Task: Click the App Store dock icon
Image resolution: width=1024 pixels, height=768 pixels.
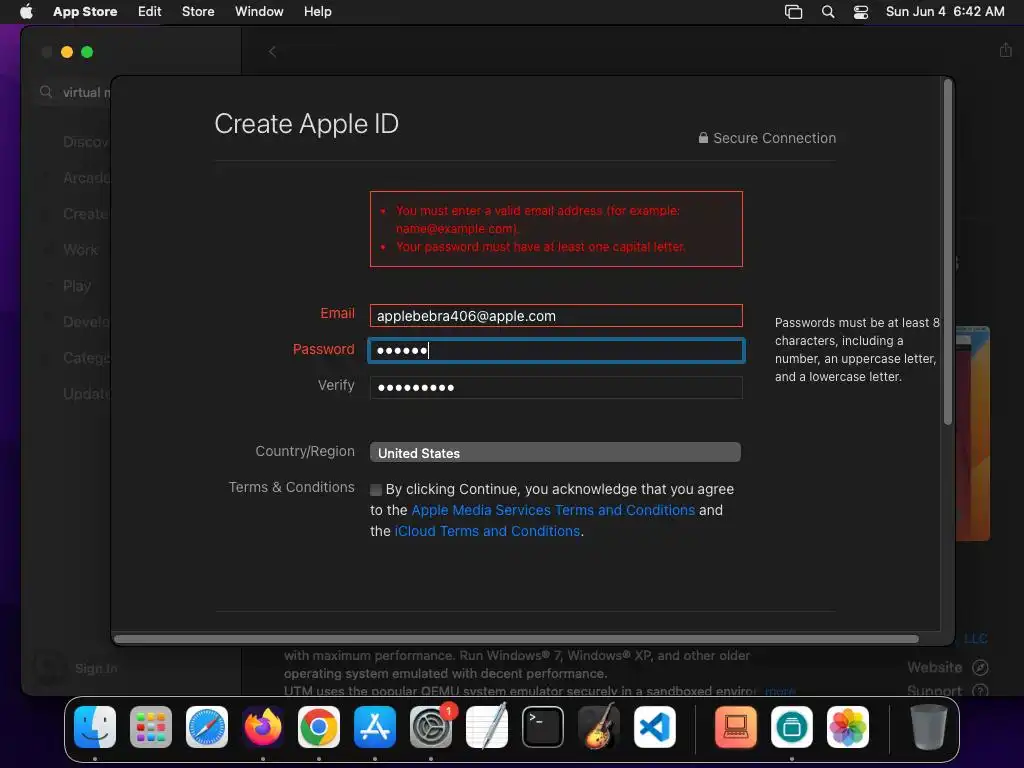Action: pos(375,727)
